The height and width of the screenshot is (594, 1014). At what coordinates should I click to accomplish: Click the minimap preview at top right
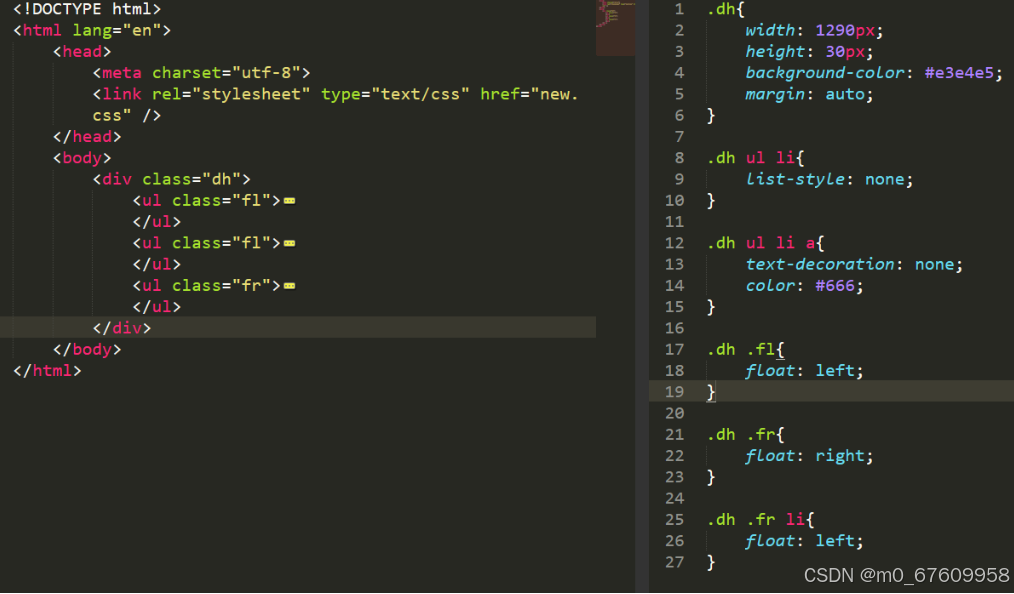[614, 25]
